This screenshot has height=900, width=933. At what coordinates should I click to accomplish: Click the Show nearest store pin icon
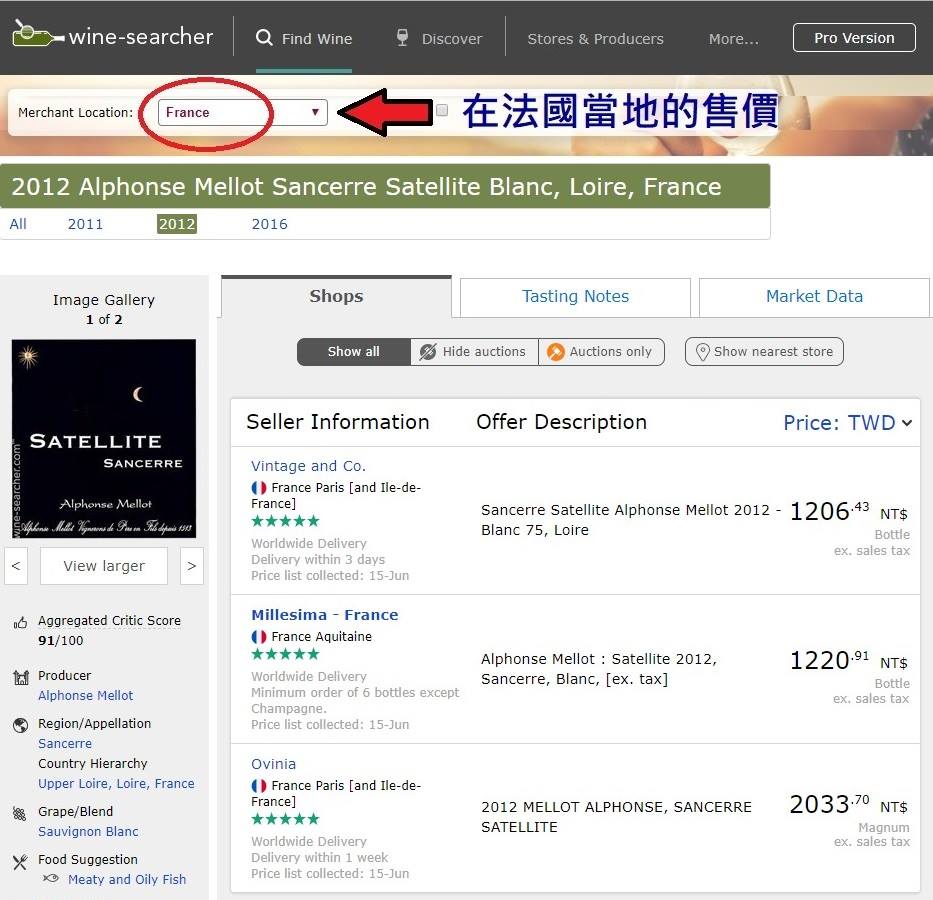point(702,352)
